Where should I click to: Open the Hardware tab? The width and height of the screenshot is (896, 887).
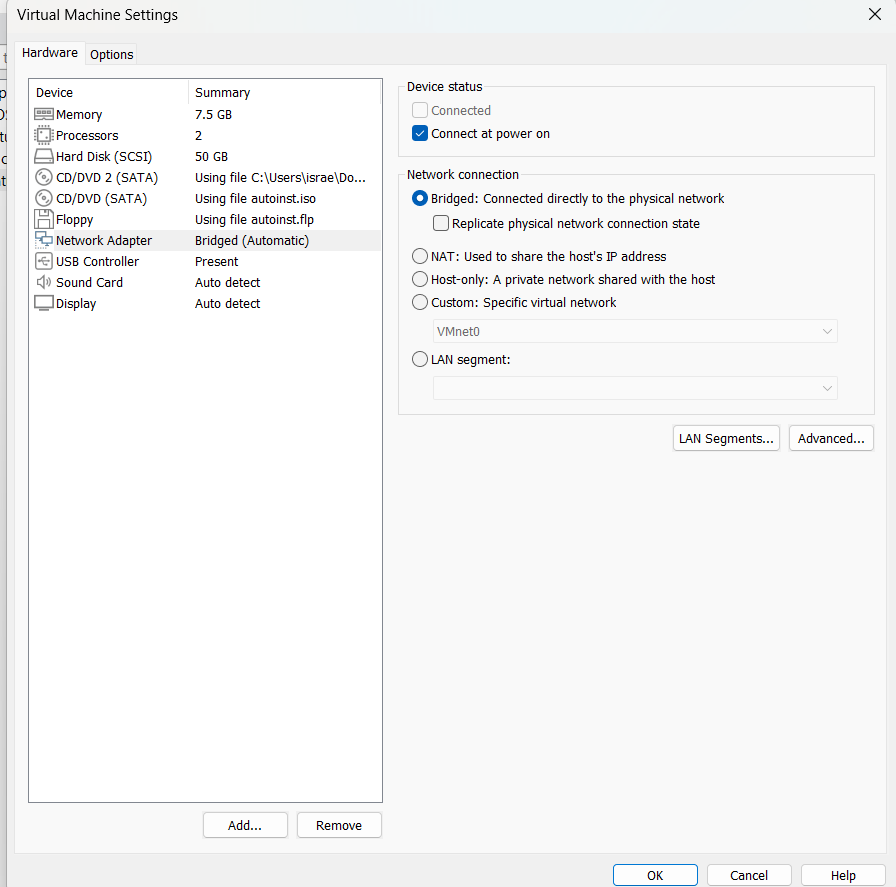pyautogui.click(x=50, y=53)
